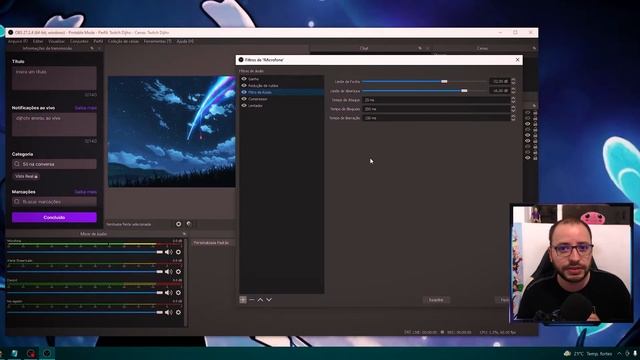Move the selected filter down

pos(269,300)
